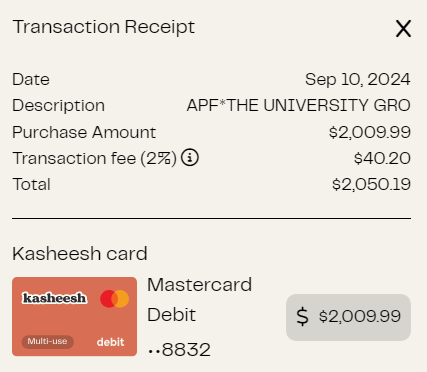This screenshot has width=427, height=372.
Task: Click the Mastercard logo on card
Action: click(x=115, y=299)
